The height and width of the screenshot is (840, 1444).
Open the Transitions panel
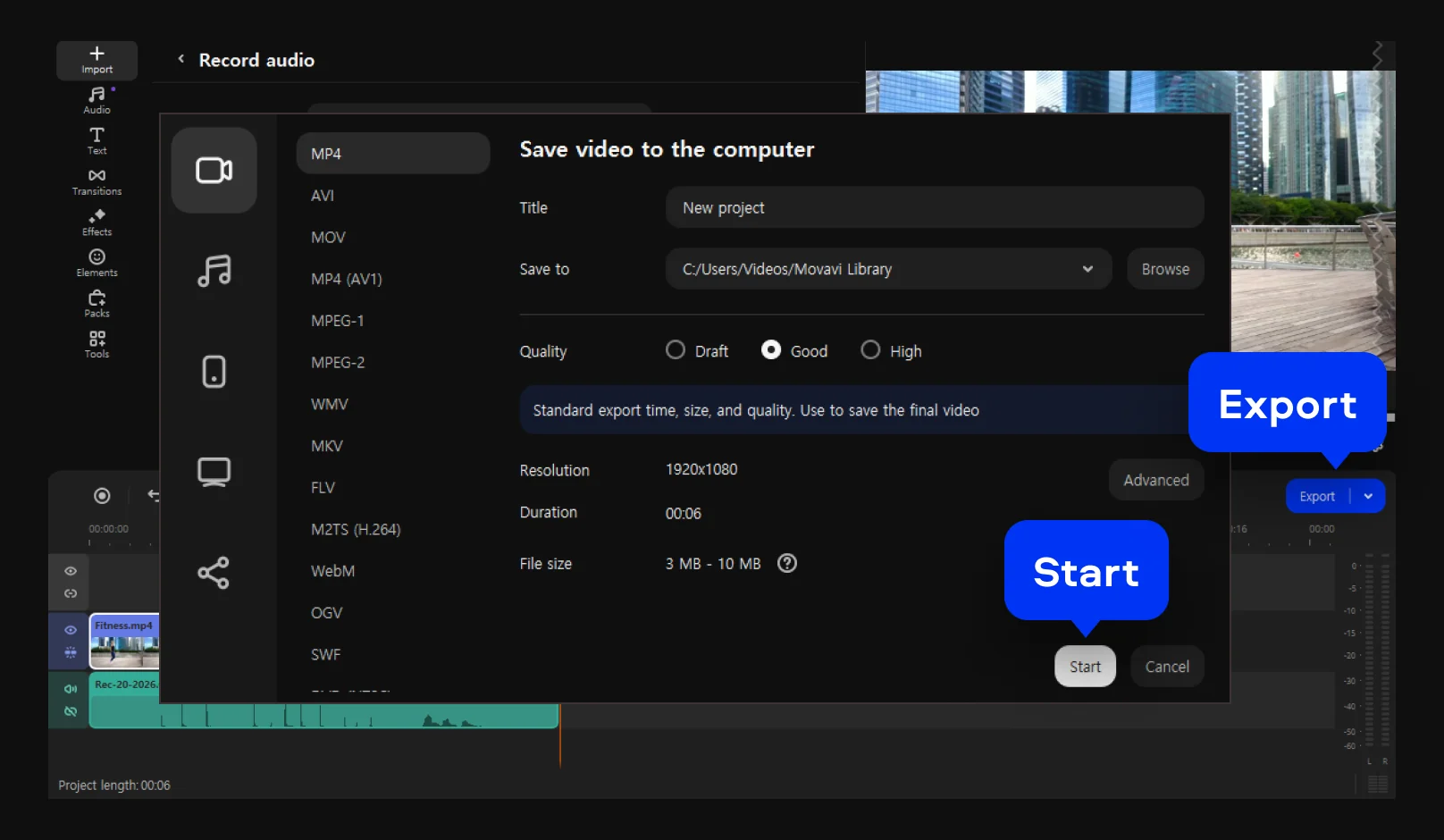(97, 181)
